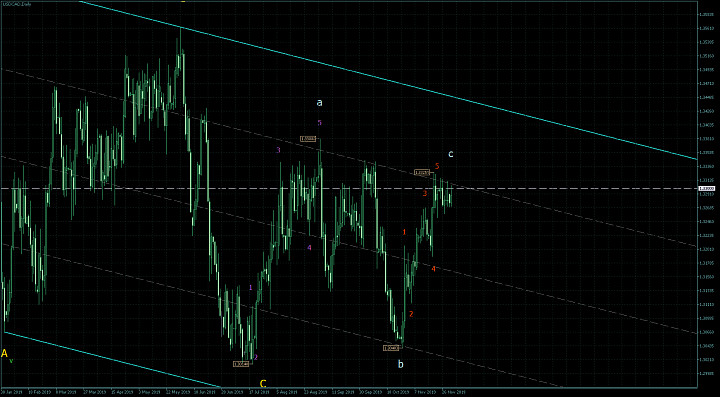Select the purple wave number 5 label
720x397 pixels.
click(x=320, y=123)
